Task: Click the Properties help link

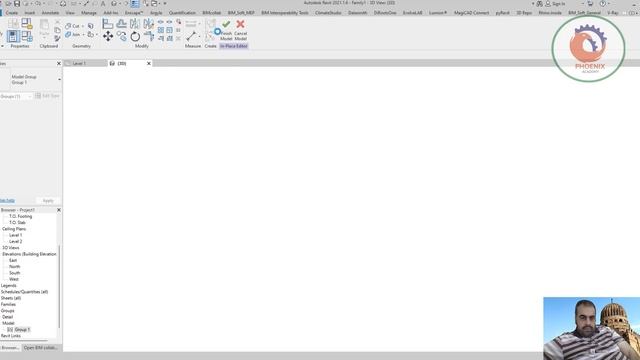Action: (x=7, y=200)
